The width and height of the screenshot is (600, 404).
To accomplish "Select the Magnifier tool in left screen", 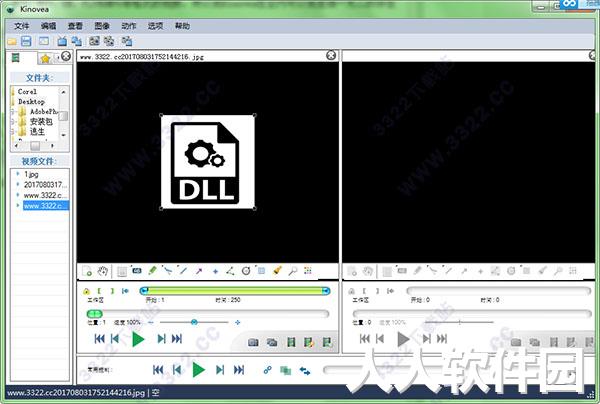I will click(293, 271).
